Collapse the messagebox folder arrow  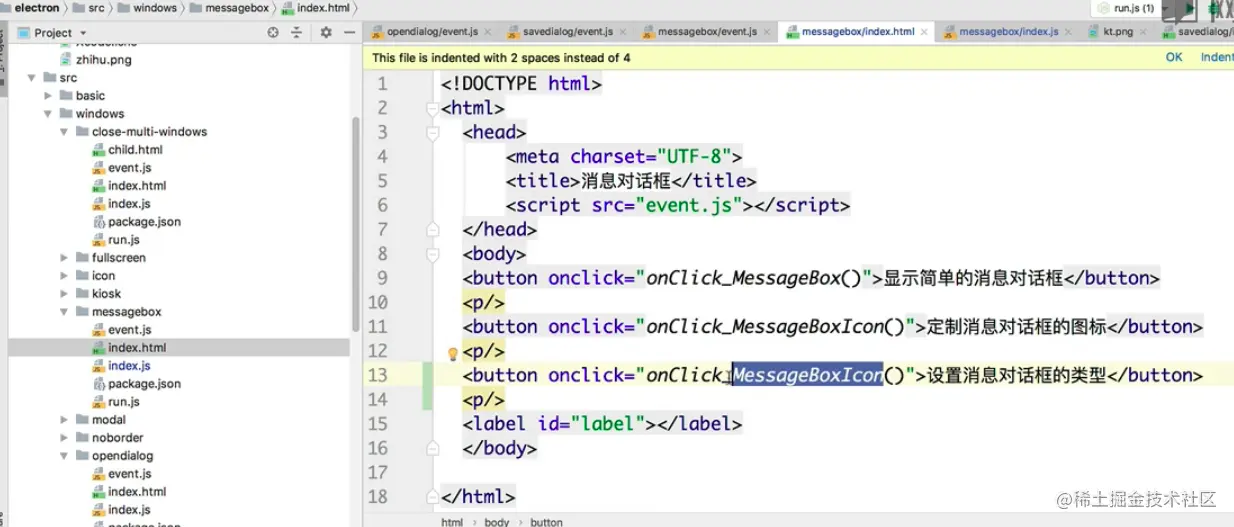(65, 312)
